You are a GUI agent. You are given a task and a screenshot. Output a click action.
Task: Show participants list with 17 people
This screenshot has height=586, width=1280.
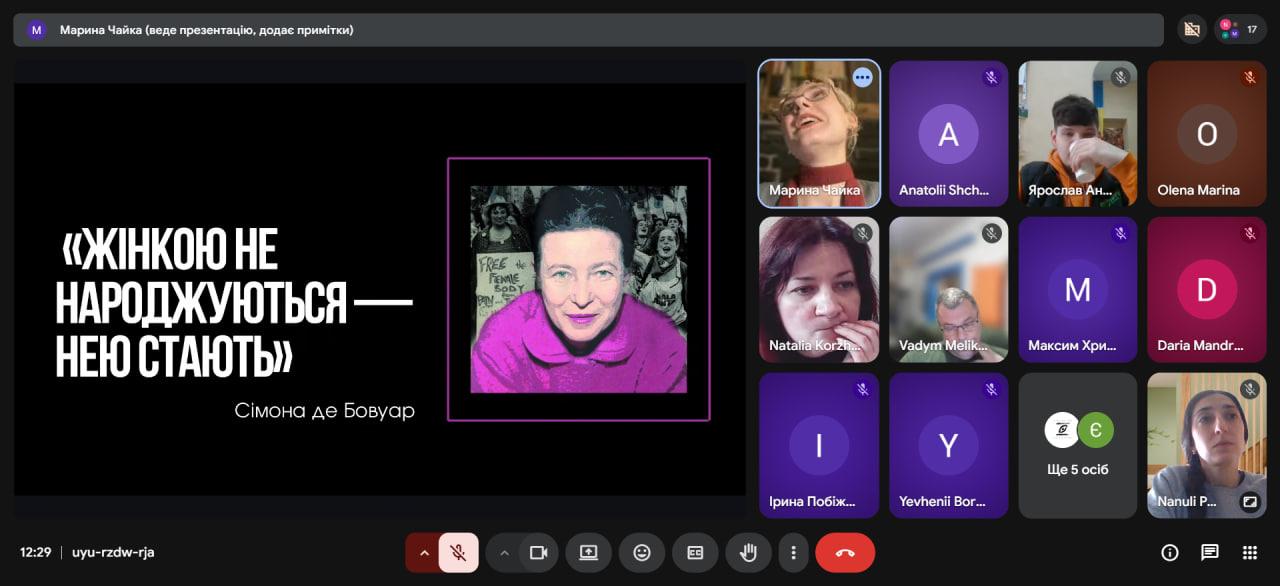point(1240,29)
